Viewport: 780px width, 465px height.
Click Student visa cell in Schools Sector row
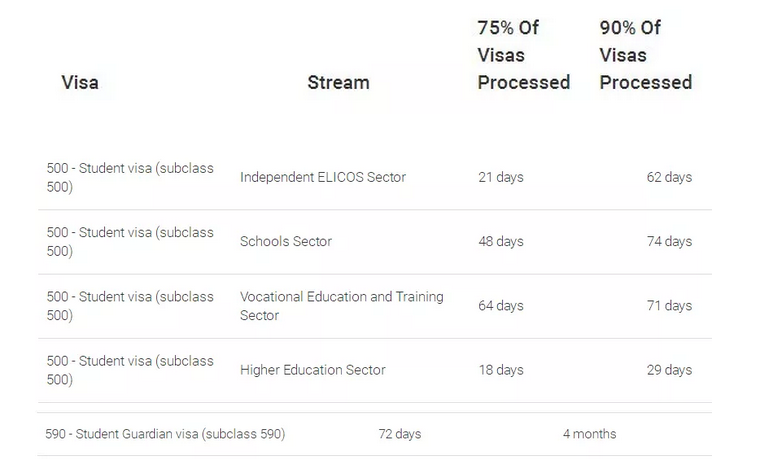[130, 241]
